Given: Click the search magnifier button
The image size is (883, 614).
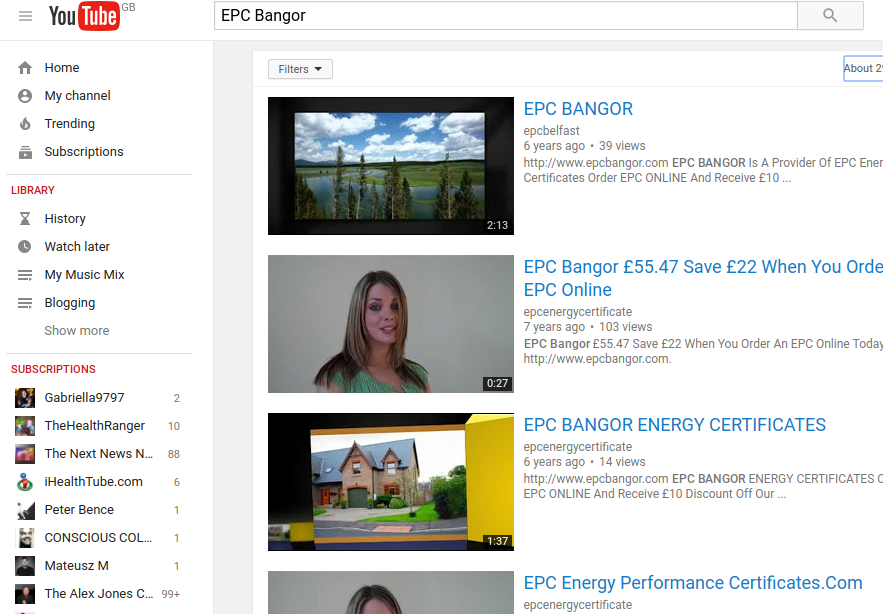Looking at the screenshot, I should tap(830, 15).
